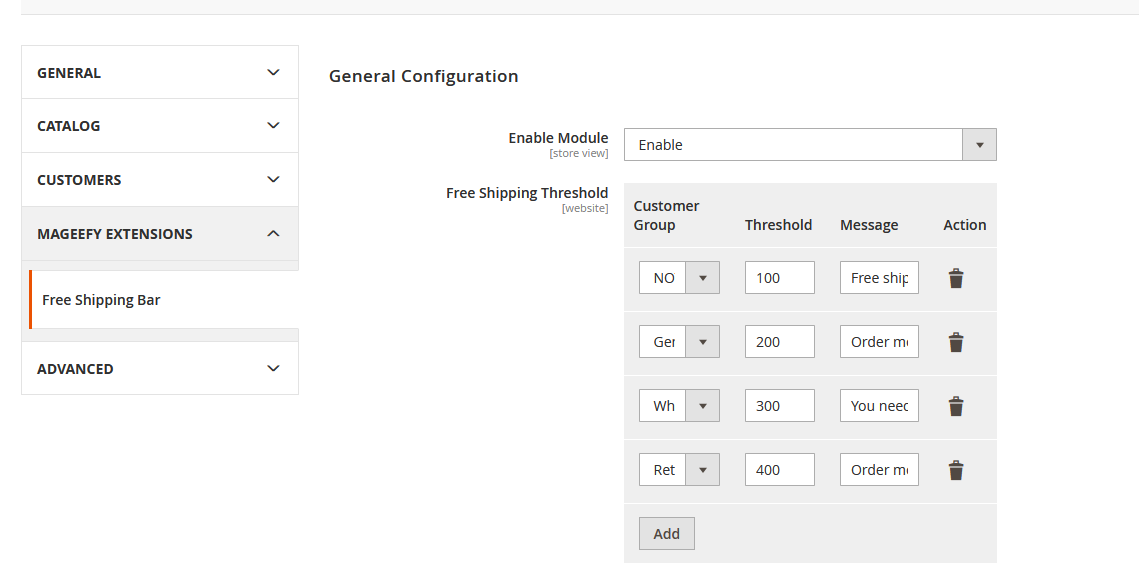Open customer group dropdown in first row

(x=679, y=278)
